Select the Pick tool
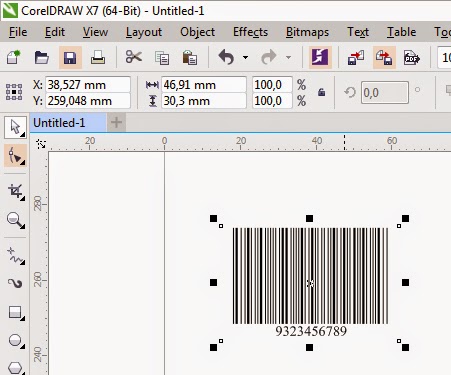Image resolution: width=451 pixels, height=375 pixels. click(15, 127)
